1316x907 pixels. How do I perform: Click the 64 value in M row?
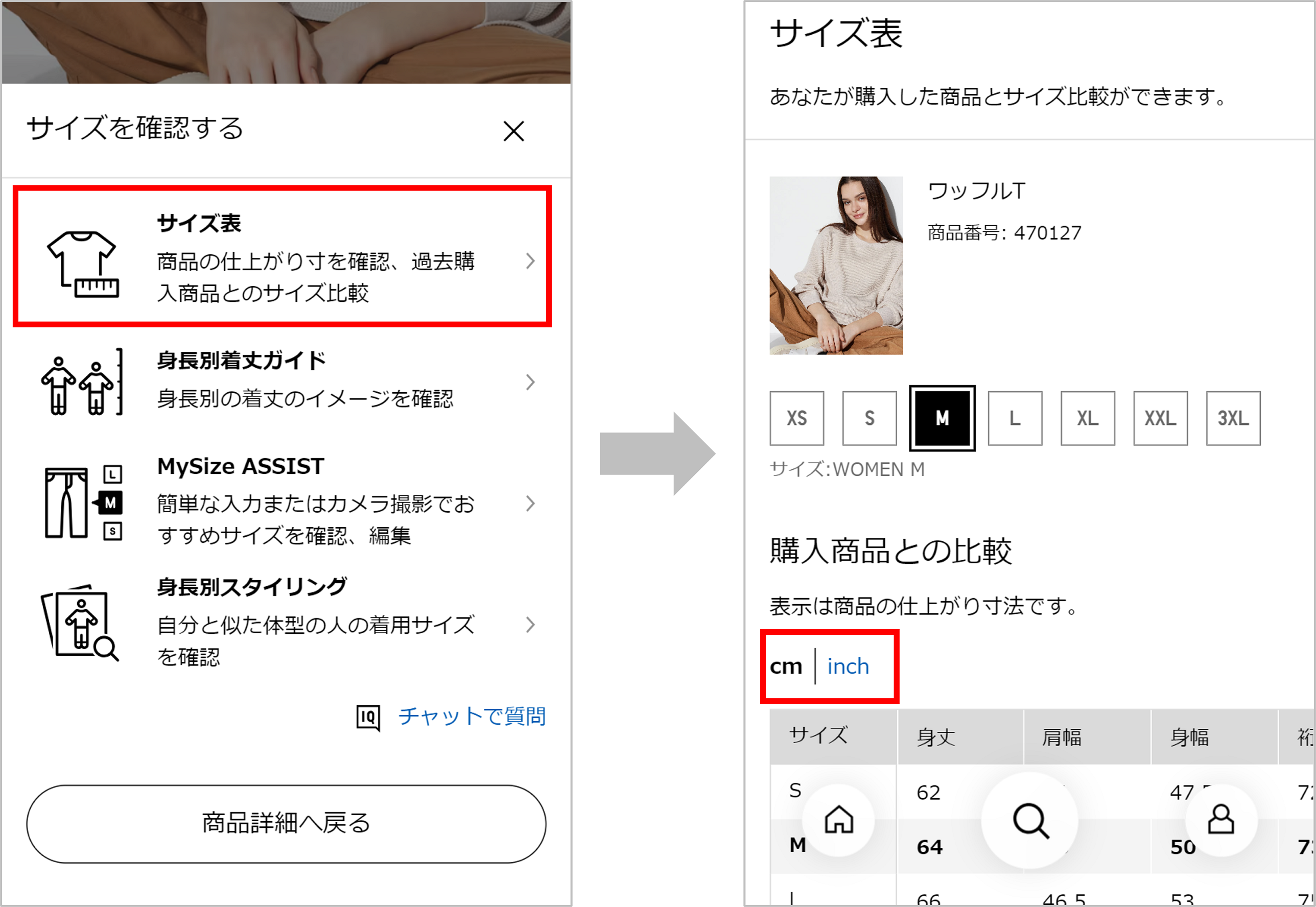[929, 847]
